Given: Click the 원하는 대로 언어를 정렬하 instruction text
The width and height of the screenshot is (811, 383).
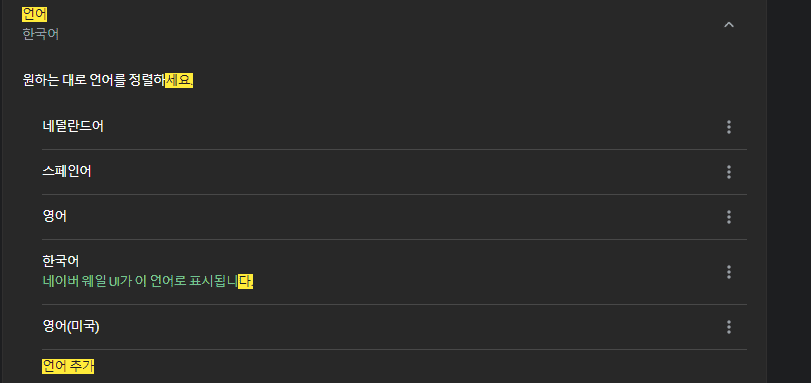Looking at the screenshot, I should 94,81.
